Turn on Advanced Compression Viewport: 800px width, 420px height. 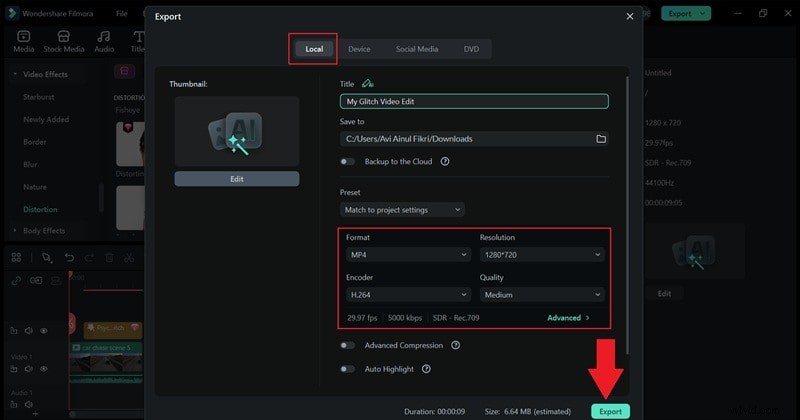tap(348, 345)
